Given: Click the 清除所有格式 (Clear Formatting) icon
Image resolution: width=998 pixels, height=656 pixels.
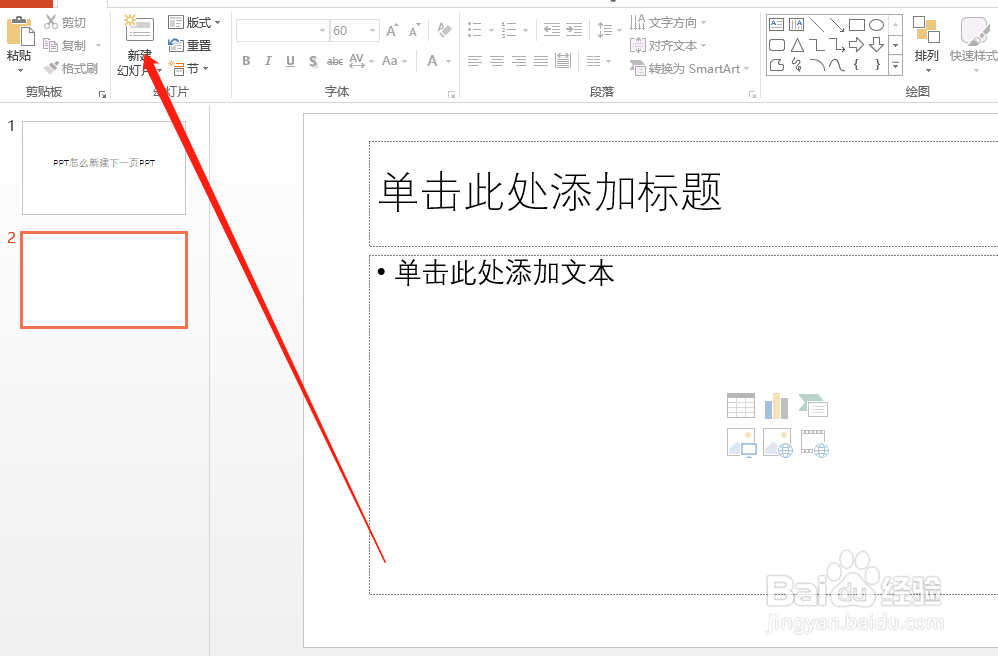Looking at the screenshot, I should point(444,29).
